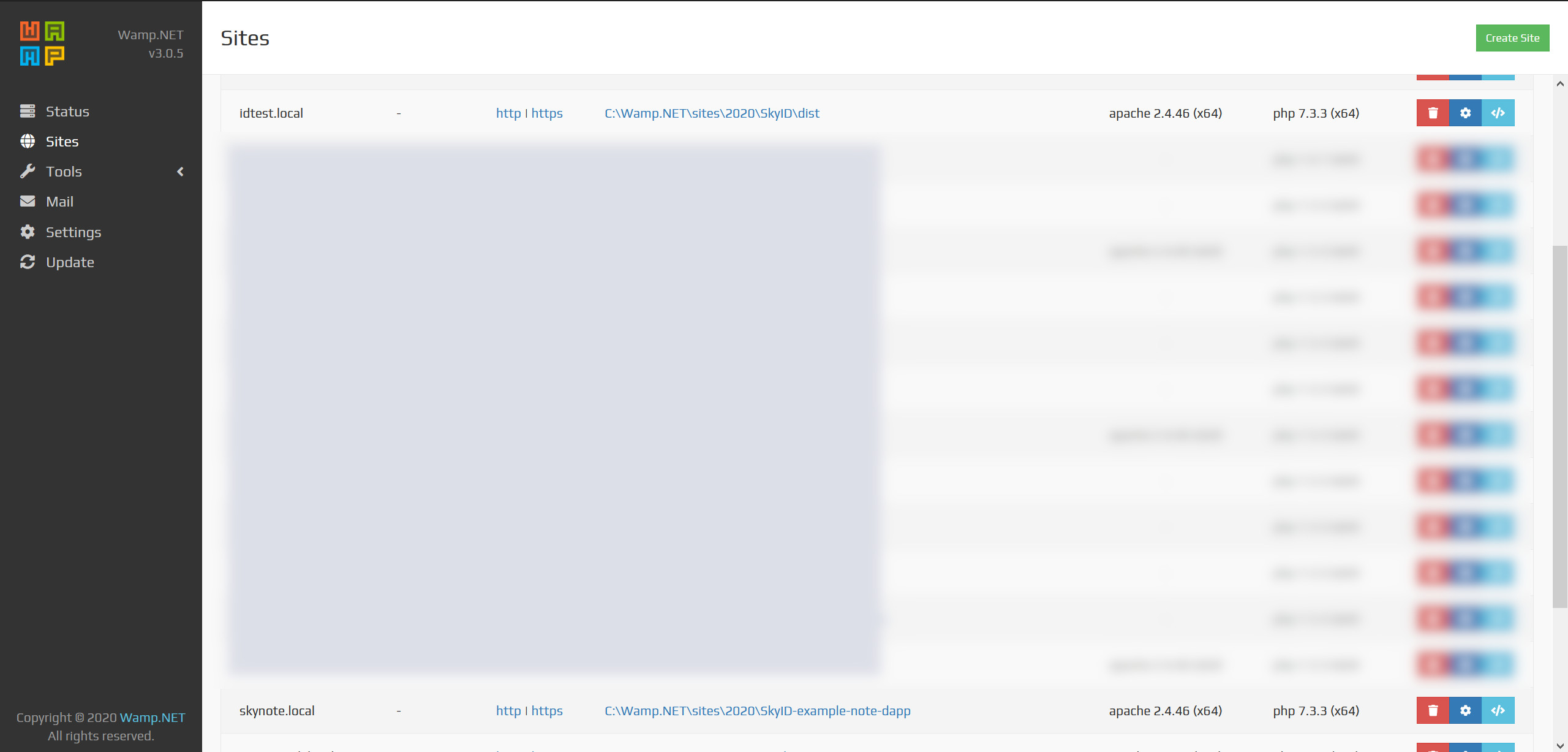
Task: Open settings gear for idtest.local
Action: click(x=1465, y=113)
